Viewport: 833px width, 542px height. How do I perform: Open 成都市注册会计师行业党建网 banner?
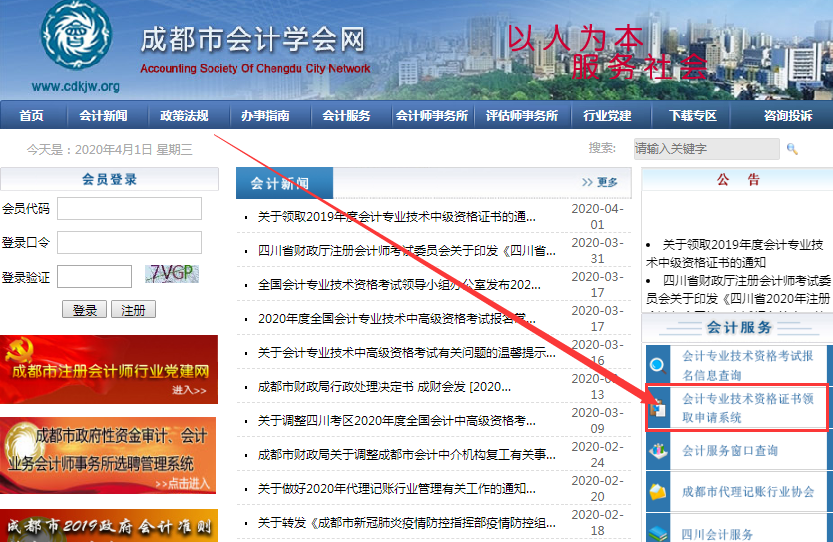(109, 370)
